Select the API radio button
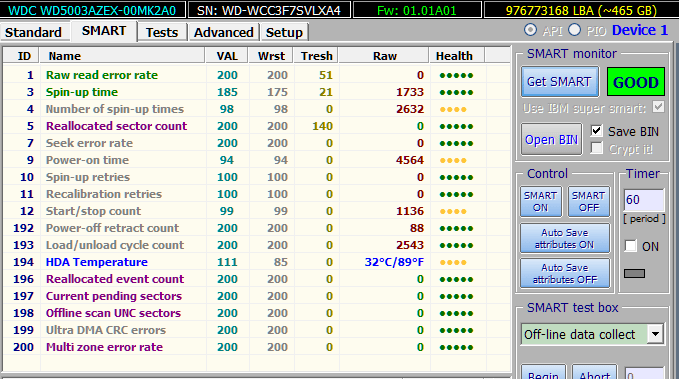This screenshot has width=679, height=379. pyautogui.click(x=530, y=30)
